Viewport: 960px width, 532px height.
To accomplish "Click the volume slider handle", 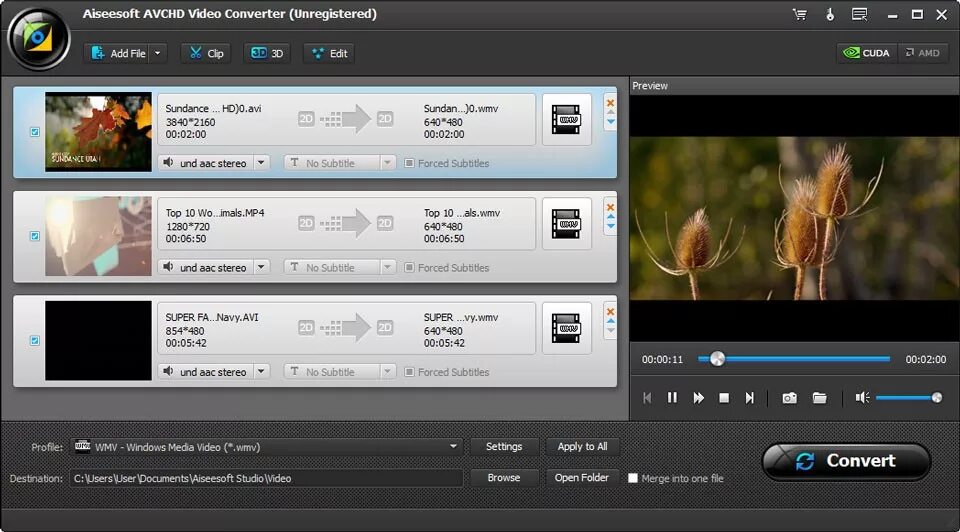I will tap(937, 398).
